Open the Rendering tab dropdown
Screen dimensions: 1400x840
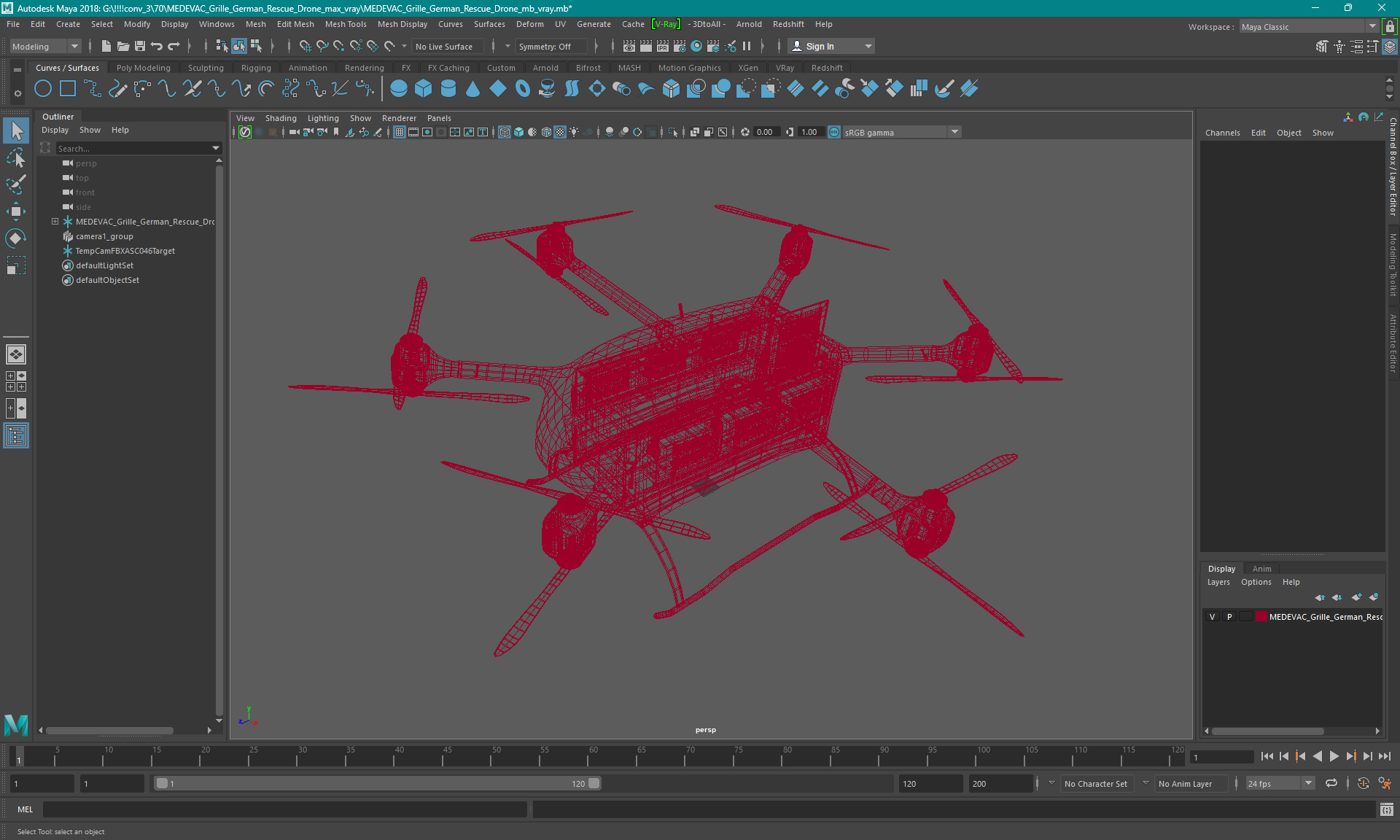[364, 67]
